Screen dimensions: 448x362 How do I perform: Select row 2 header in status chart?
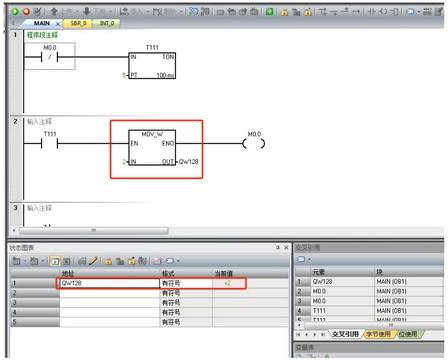[x=35, y=293]
